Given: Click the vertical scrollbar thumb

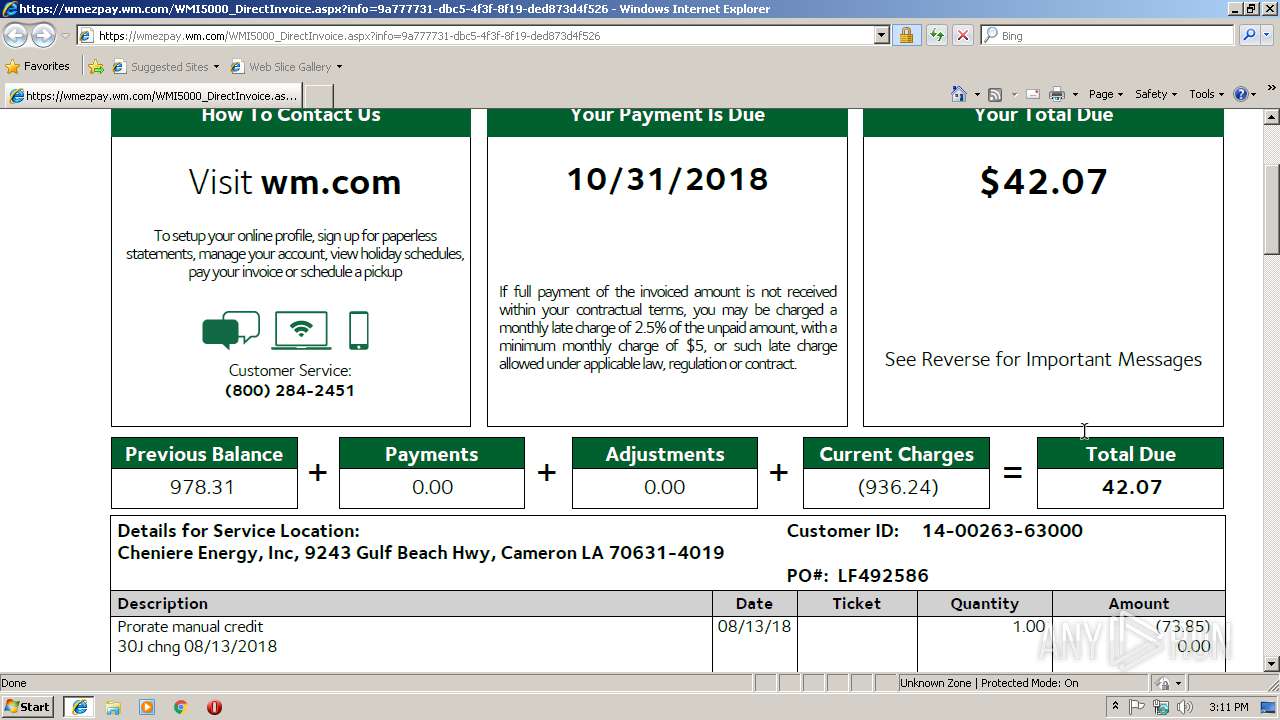Looking at the screenshot, I should (1272, 209).
